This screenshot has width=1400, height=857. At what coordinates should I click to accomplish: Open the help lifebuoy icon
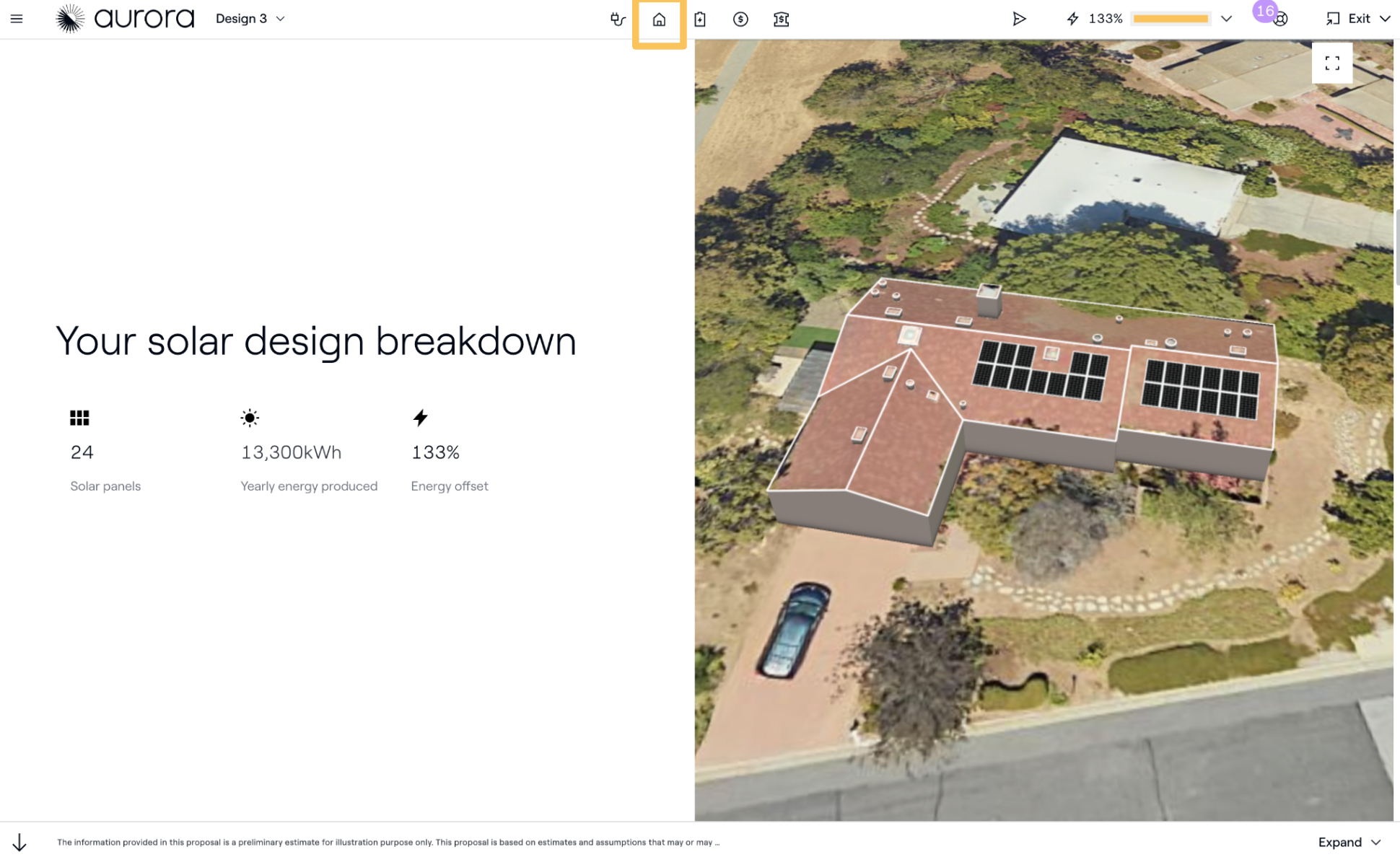(x=1282, y=20)
